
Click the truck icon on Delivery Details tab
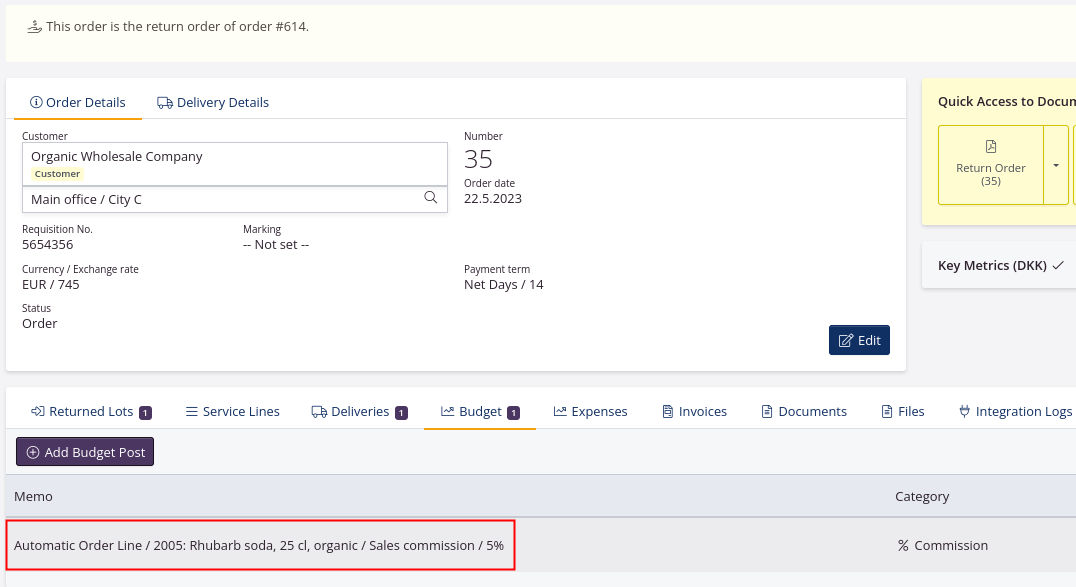tap(165, 103)
